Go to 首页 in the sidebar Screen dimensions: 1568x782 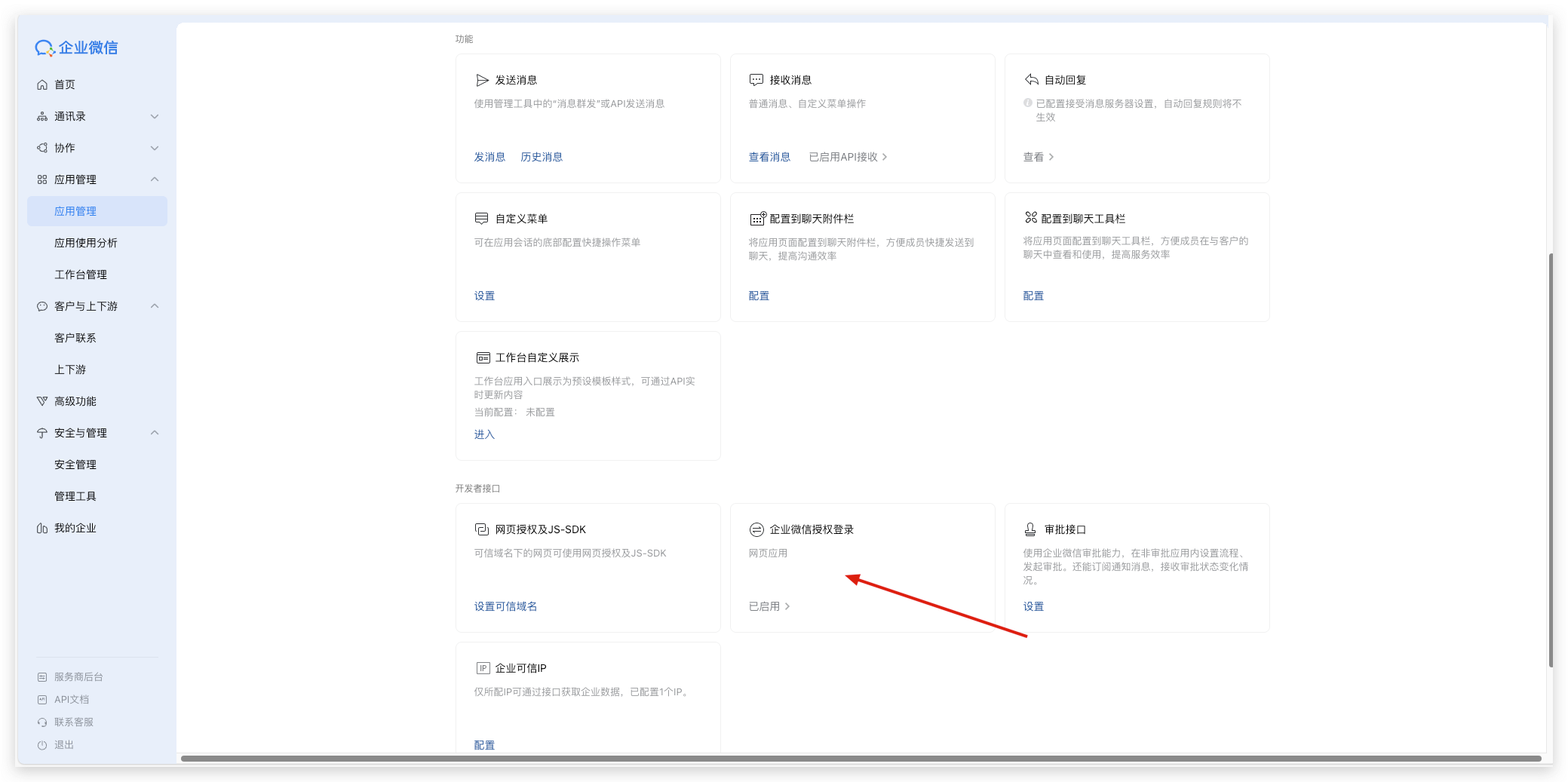[65, 84]
